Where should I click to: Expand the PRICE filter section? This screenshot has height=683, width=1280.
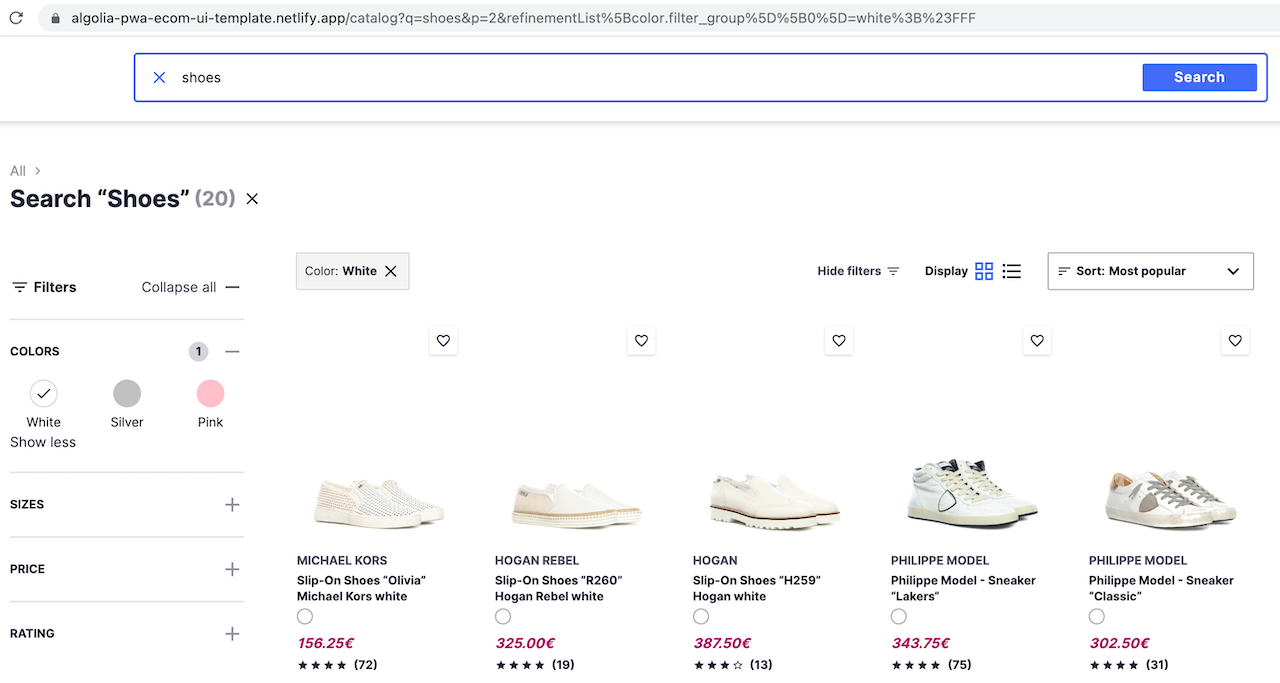click(232, 568)
